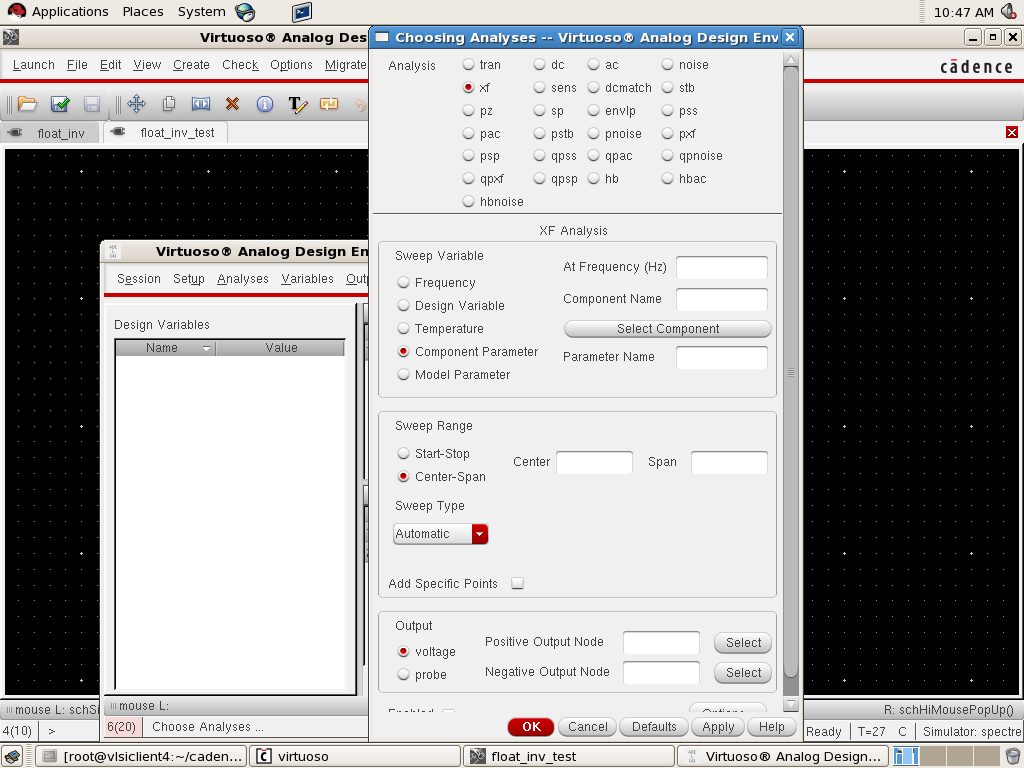Click plug icon on float_inv tab
Image resolution: width=1024 pixels, height=768 pixels.
[x=15, y=133]
